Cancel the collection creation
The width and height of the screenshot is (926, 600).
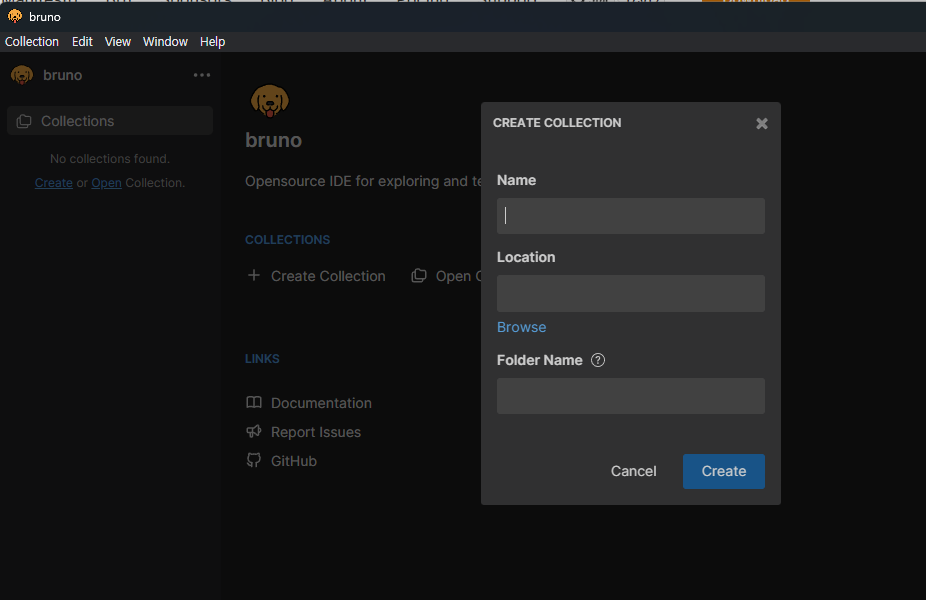[634, 471]
